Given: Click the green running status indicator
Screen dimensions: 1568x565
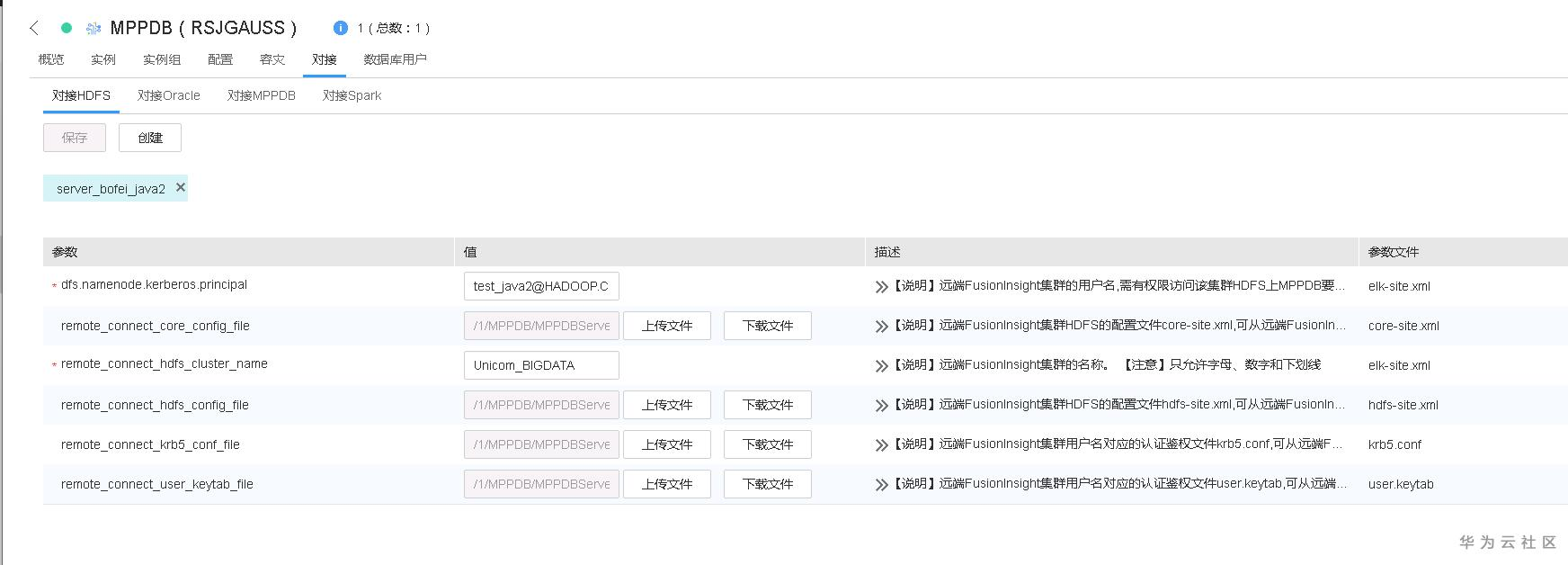Looking at the screenshot, I should coord(67,28).
